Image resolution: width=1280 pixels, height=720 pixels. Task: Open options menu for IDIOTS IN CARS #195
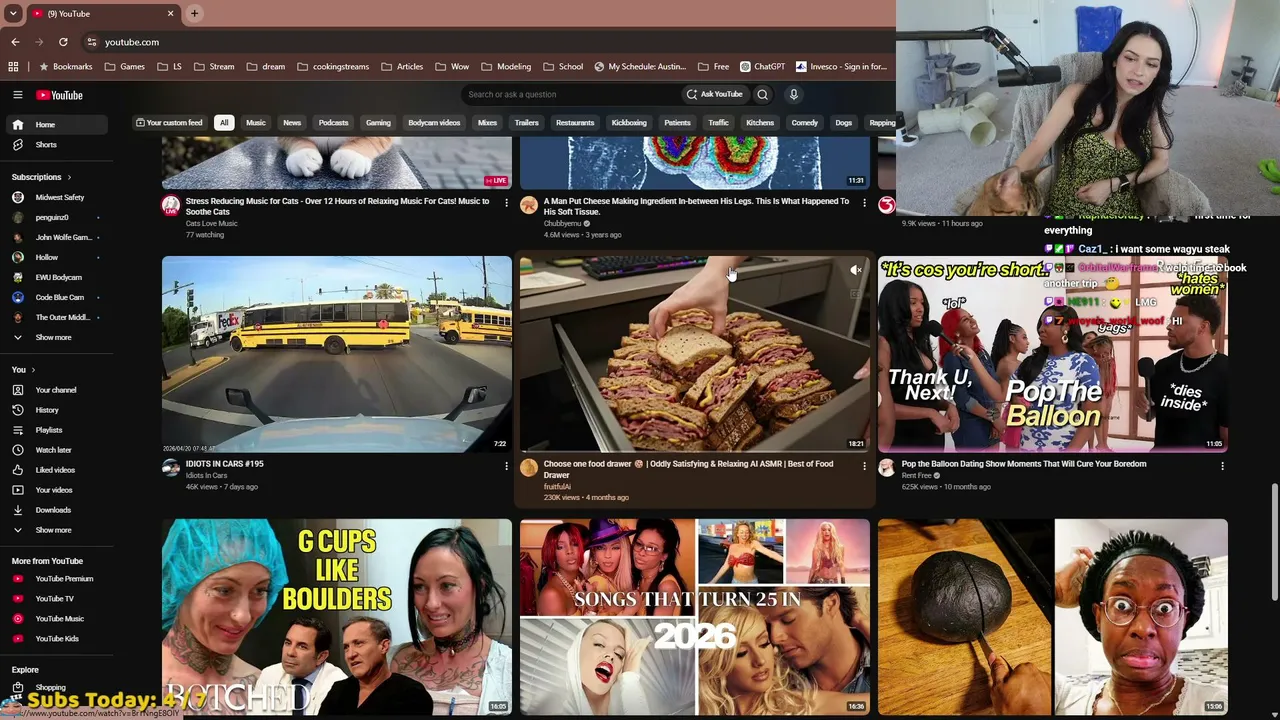(506, 466)
